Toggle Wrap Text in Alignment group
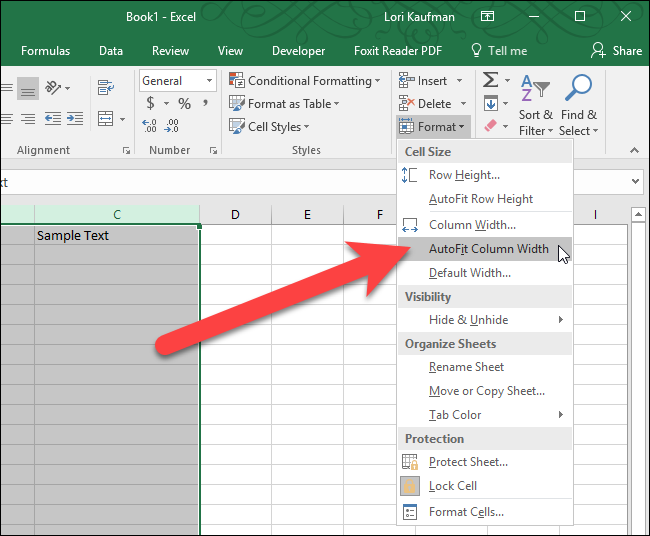 (x=103, y=88)
